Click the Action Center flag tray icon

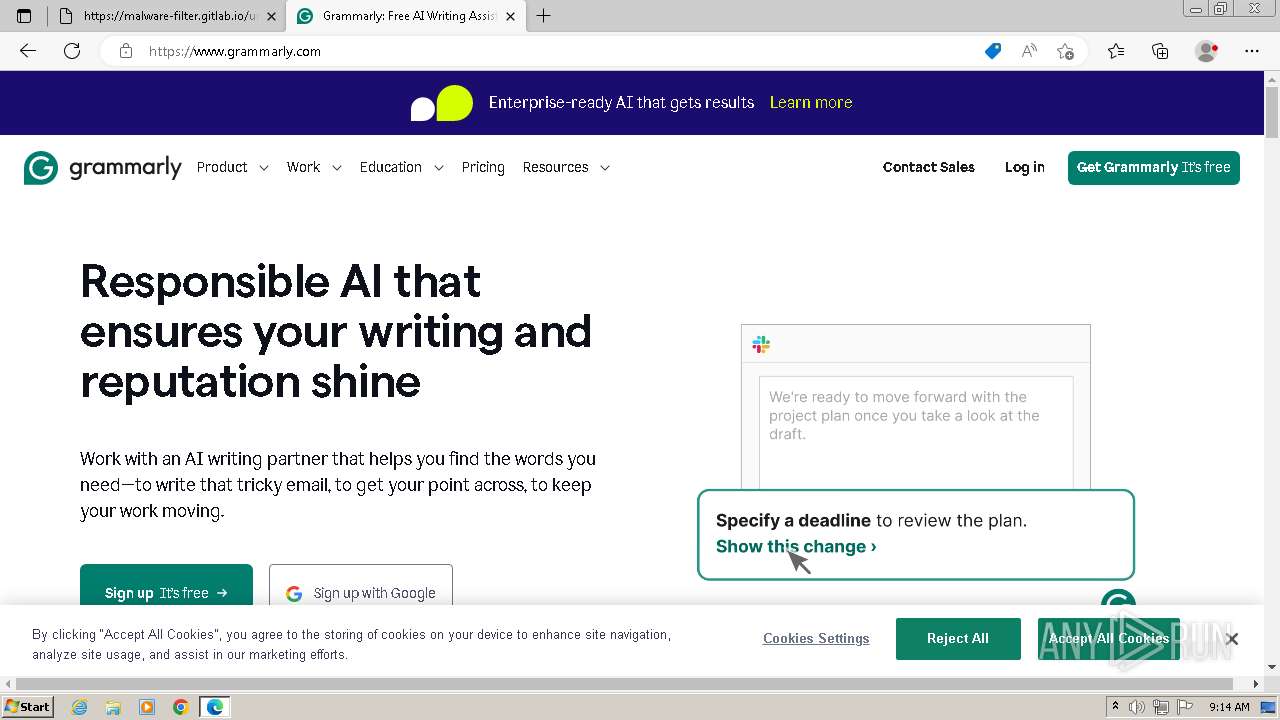pos(1183,707)
